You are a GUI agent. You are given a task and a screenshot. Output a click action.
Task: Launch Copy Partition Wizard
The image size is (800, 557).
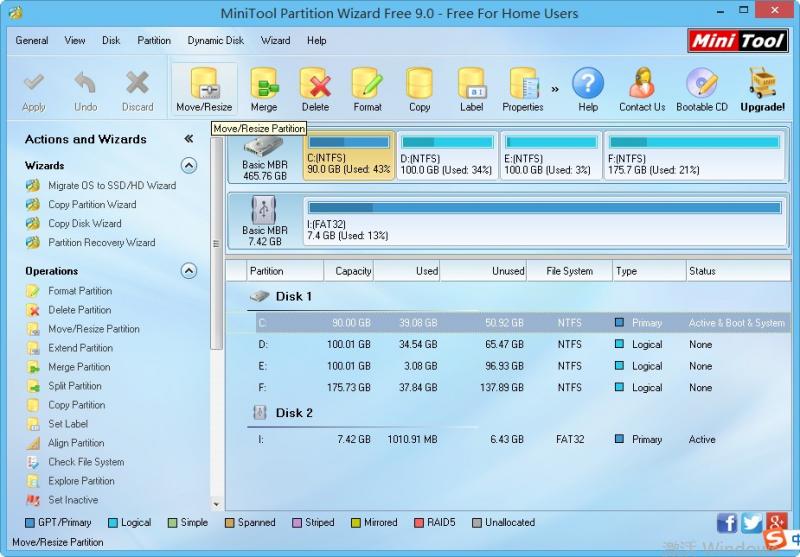pos(81,205)
